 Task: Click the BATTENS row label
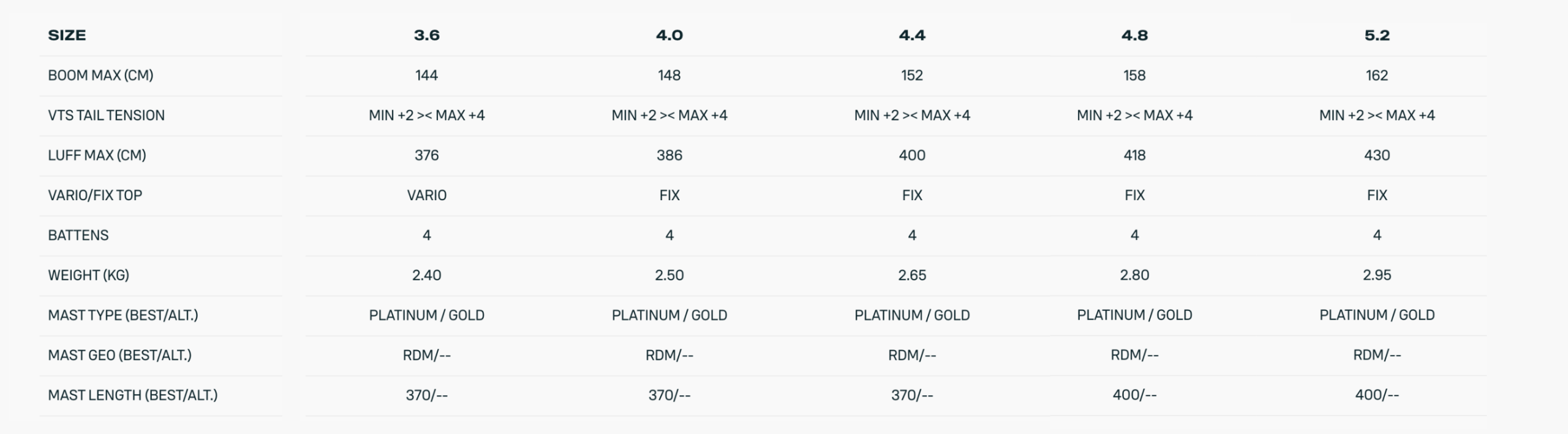(x=78, y=235)
